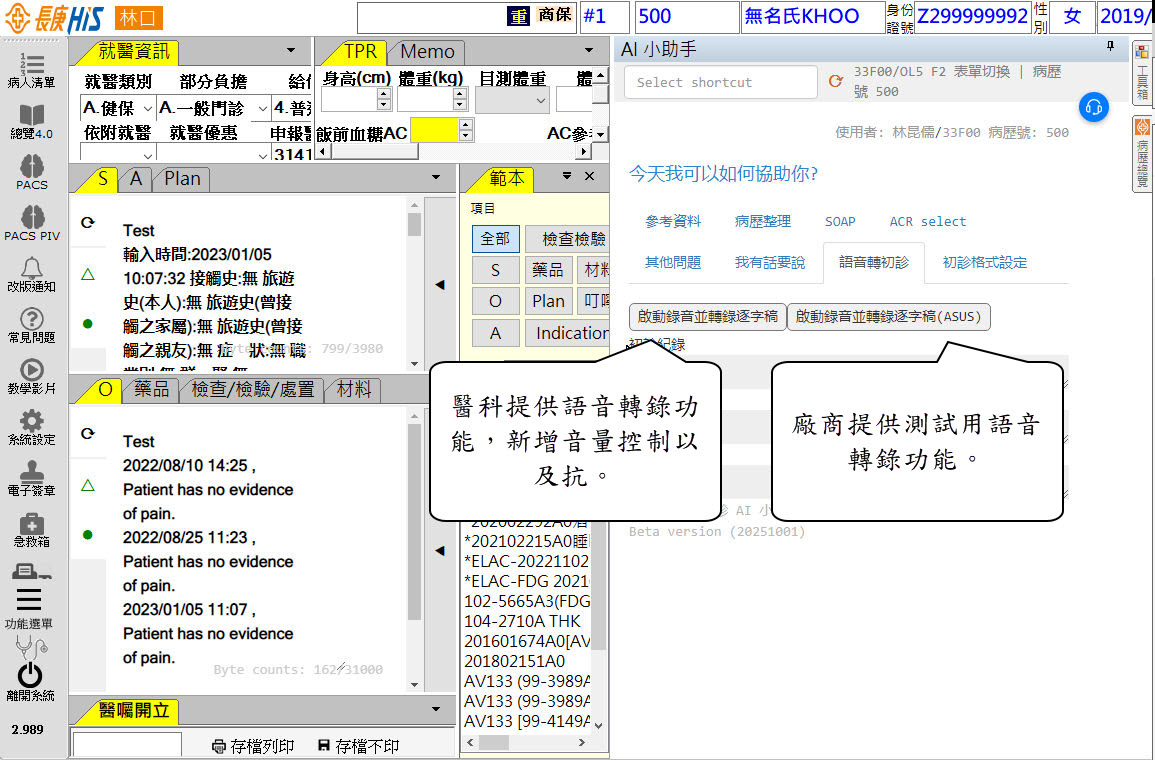Select the 初診格式設定 tab
The width and height of the screenshot is (1155, 760).
(984, 263)
